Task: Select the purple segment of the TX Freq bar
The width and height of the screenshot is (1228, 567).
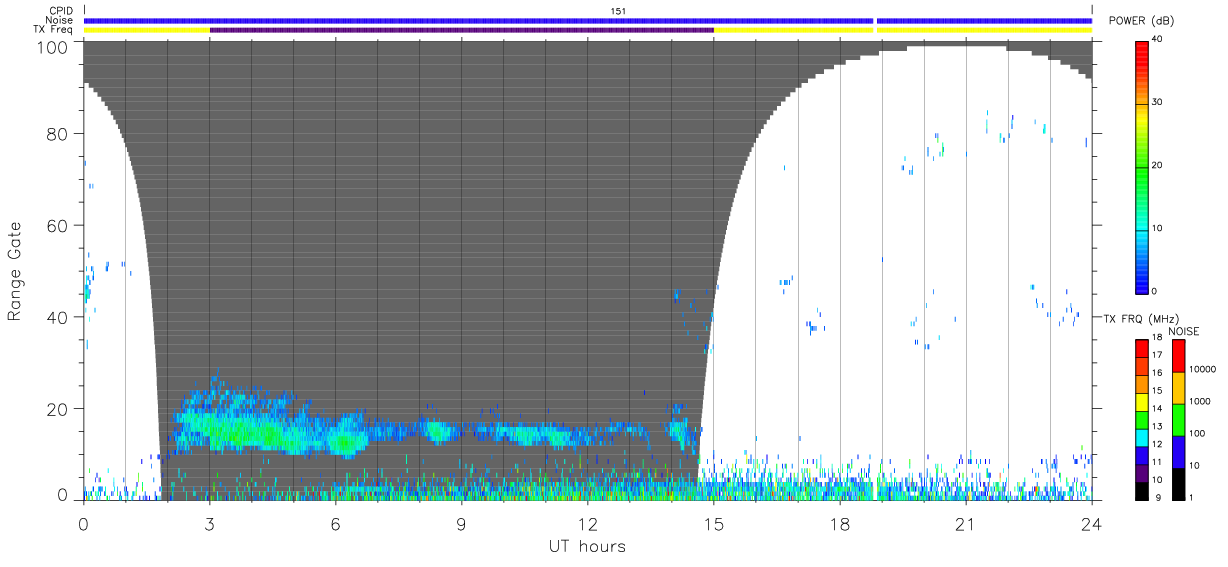Action: pyautogui.click(x=462, y=30)
